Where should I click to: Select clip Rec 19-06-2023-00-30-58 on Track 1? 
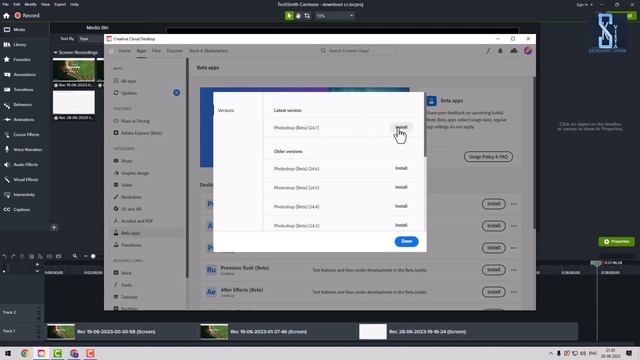pyautogui.click(x=121, y=332)
